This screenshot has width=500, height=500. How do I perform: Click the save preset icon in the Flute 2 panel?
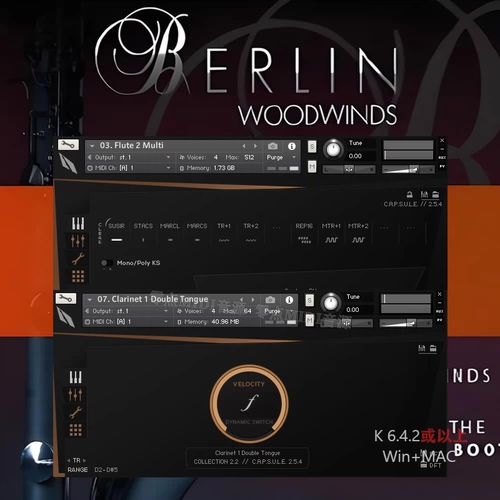(x=424, y=194)
